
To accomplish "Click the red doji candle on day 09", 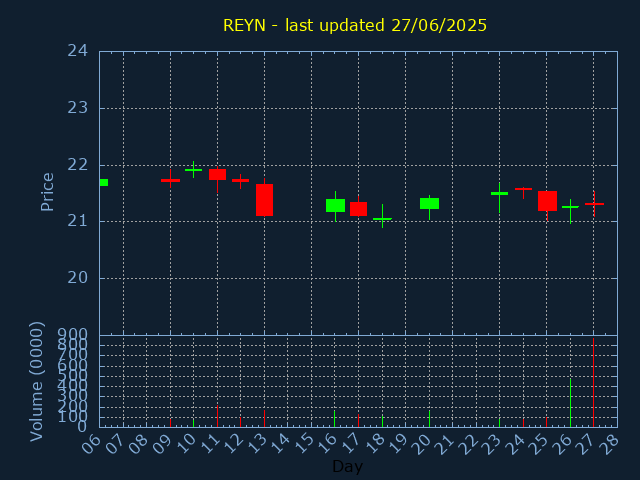I will point(170,180).
